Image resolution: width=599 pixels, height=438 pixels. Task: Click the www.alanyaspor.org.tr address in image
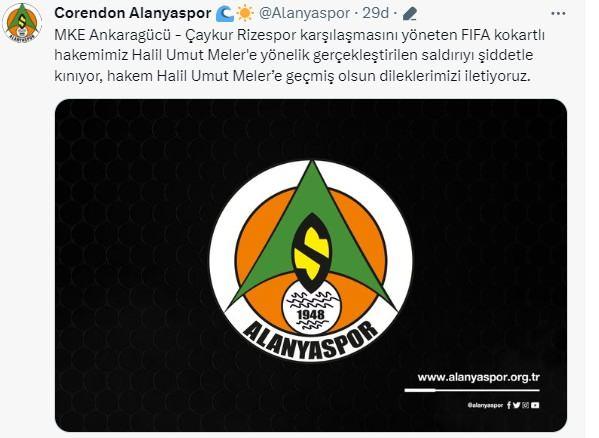478,377
